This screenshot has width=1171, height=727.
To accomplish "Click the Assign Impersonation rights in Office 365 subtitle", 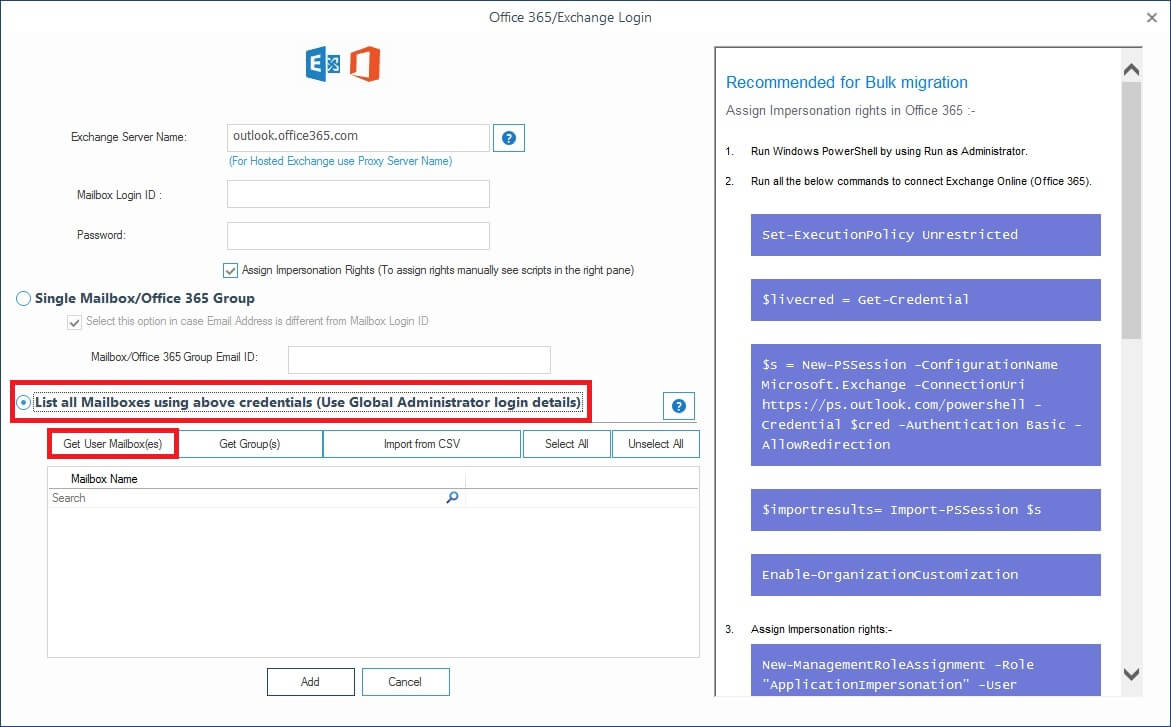I will coord(850,111).
